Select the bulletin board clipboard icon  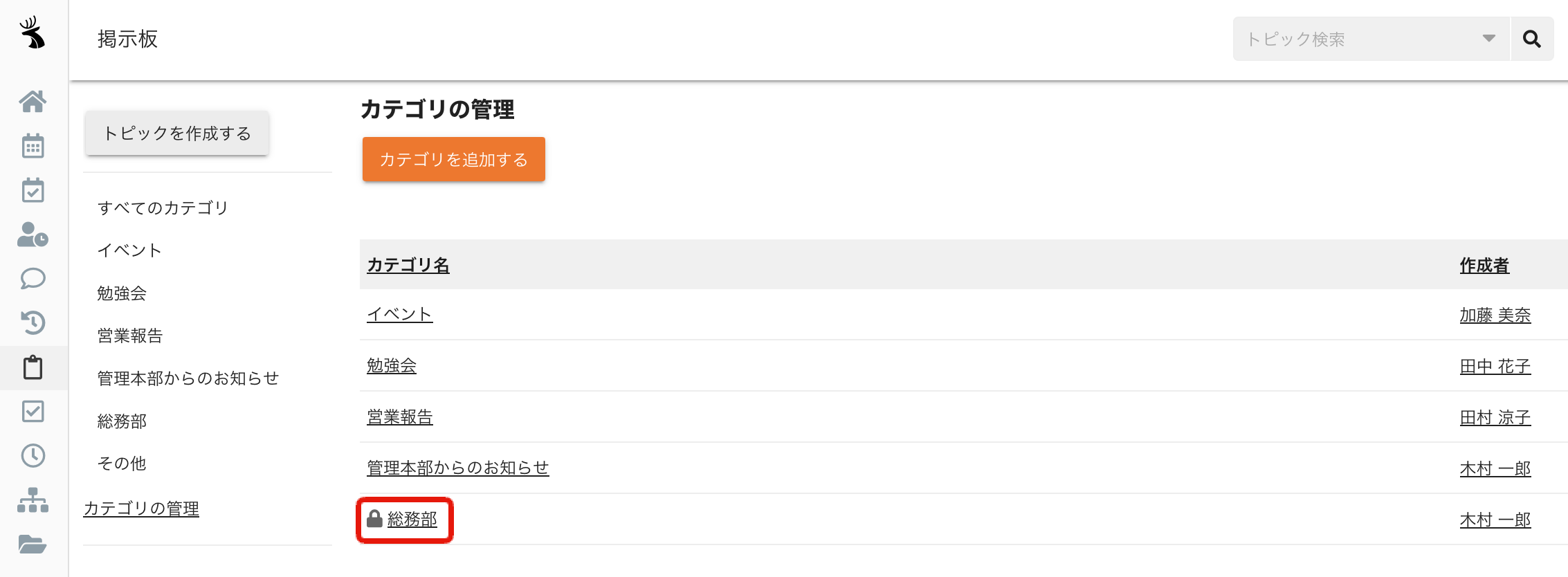(x=33, y=367)
